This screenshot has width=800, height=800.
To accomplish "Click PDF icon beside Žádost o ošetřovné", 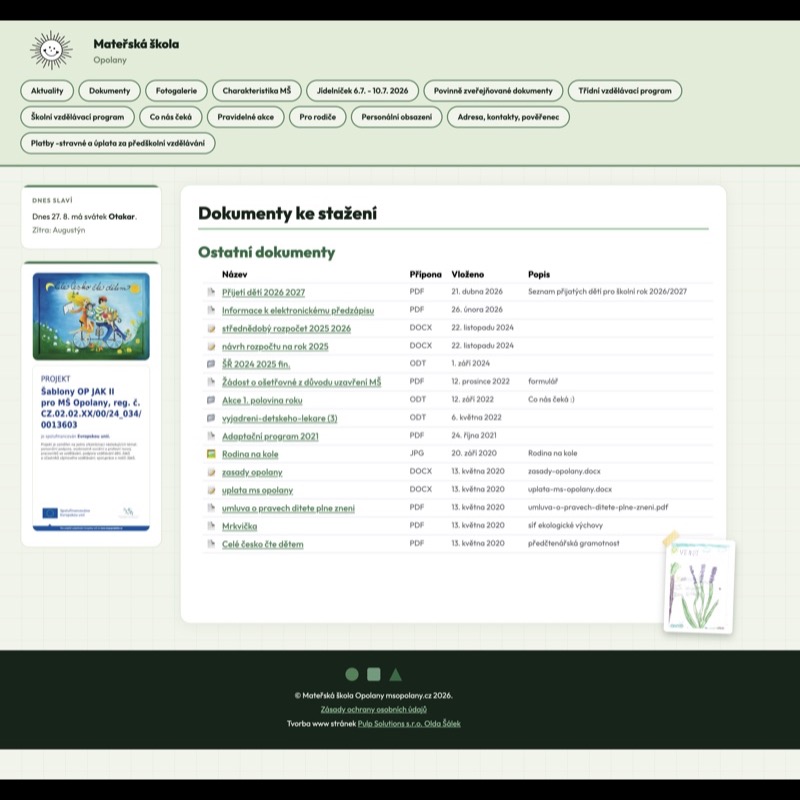I will (211, 382).
